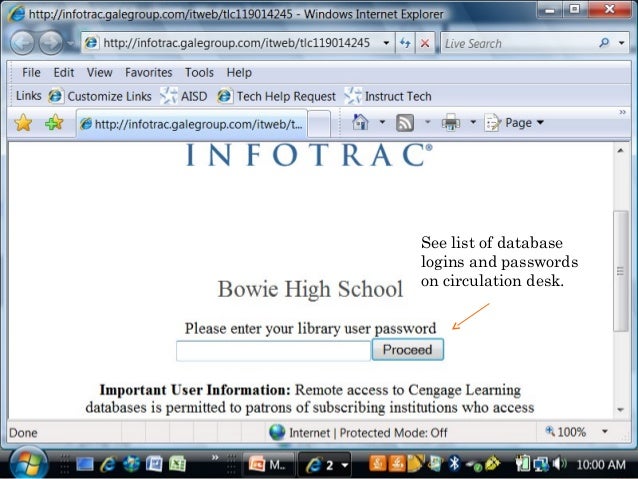Screen dimensions: 638x479
Task: Click the browser Back arrow button
Action: 22,43
